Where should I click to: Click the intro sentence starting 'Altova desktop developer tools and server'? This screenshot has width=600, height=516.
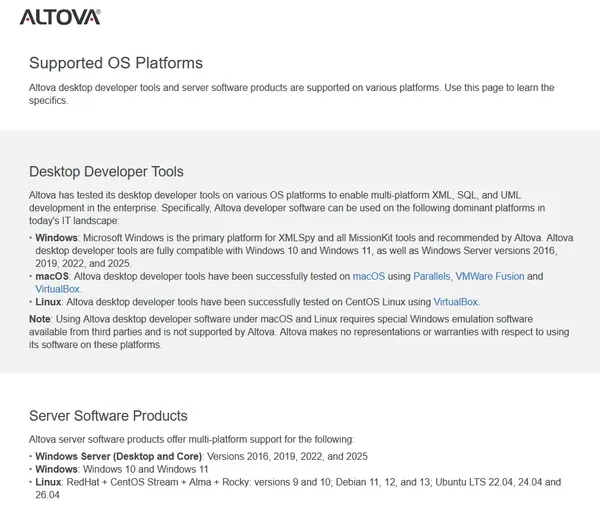(292, 94)
